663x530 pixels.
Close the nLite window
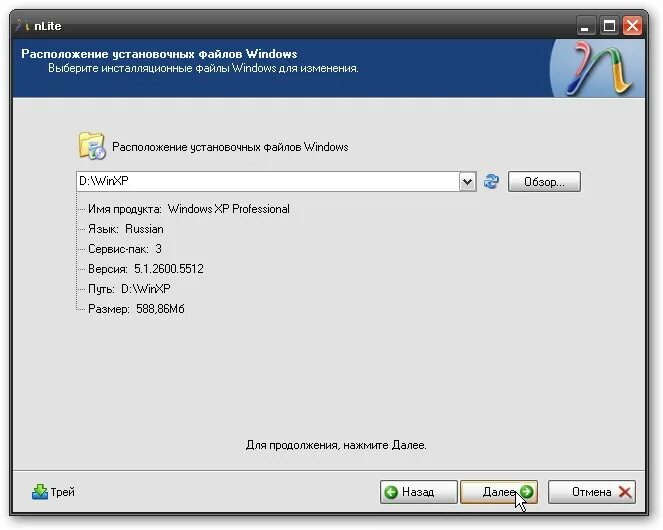pyautogui.click(x=633, y=26)
